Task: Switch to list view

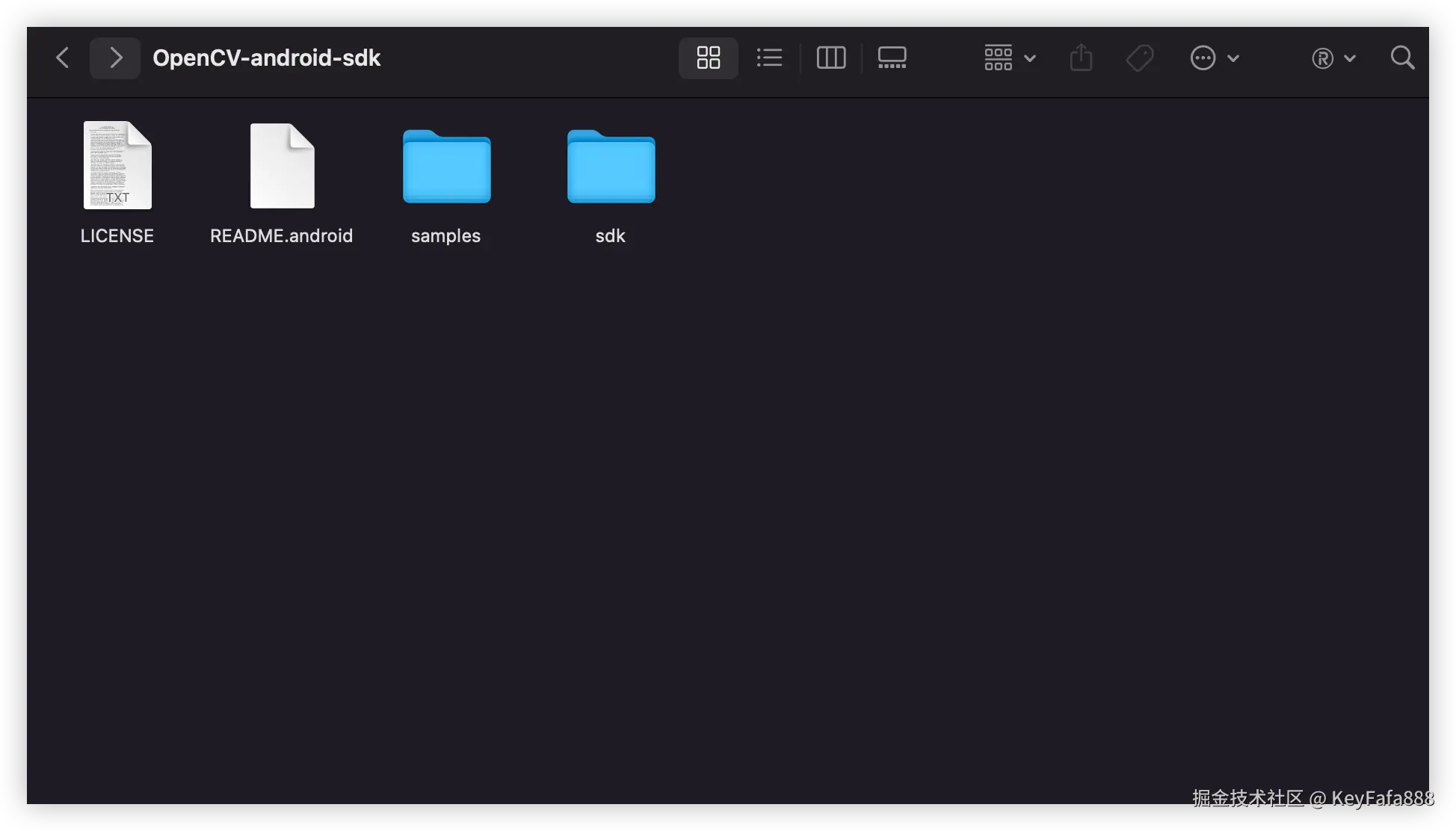Action: click(769, 58)
